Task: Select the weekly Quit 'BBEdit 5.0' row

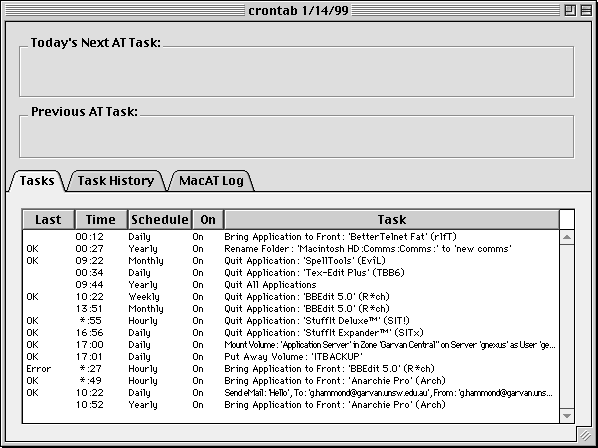Action: pyautogui.click(x=291, y=297)
